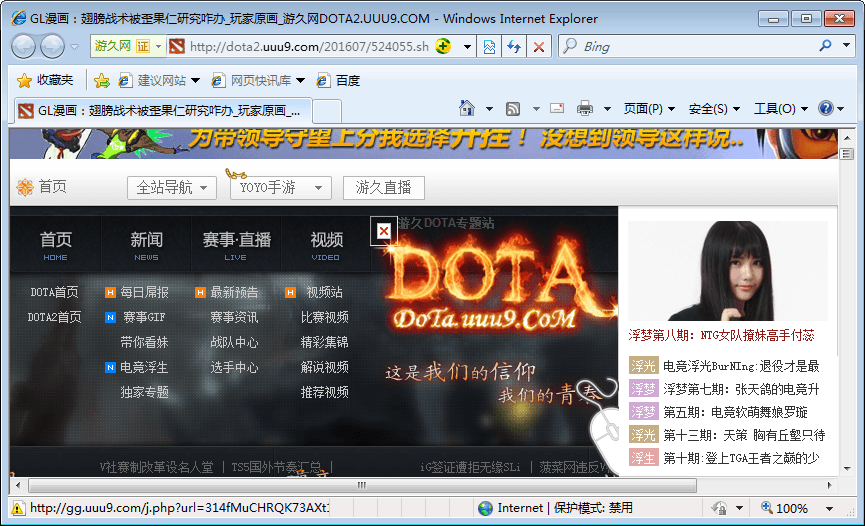Screen dimensions: 865x526
Task: Click the site 首页 link with orange icon
Action: click(42, 187)
